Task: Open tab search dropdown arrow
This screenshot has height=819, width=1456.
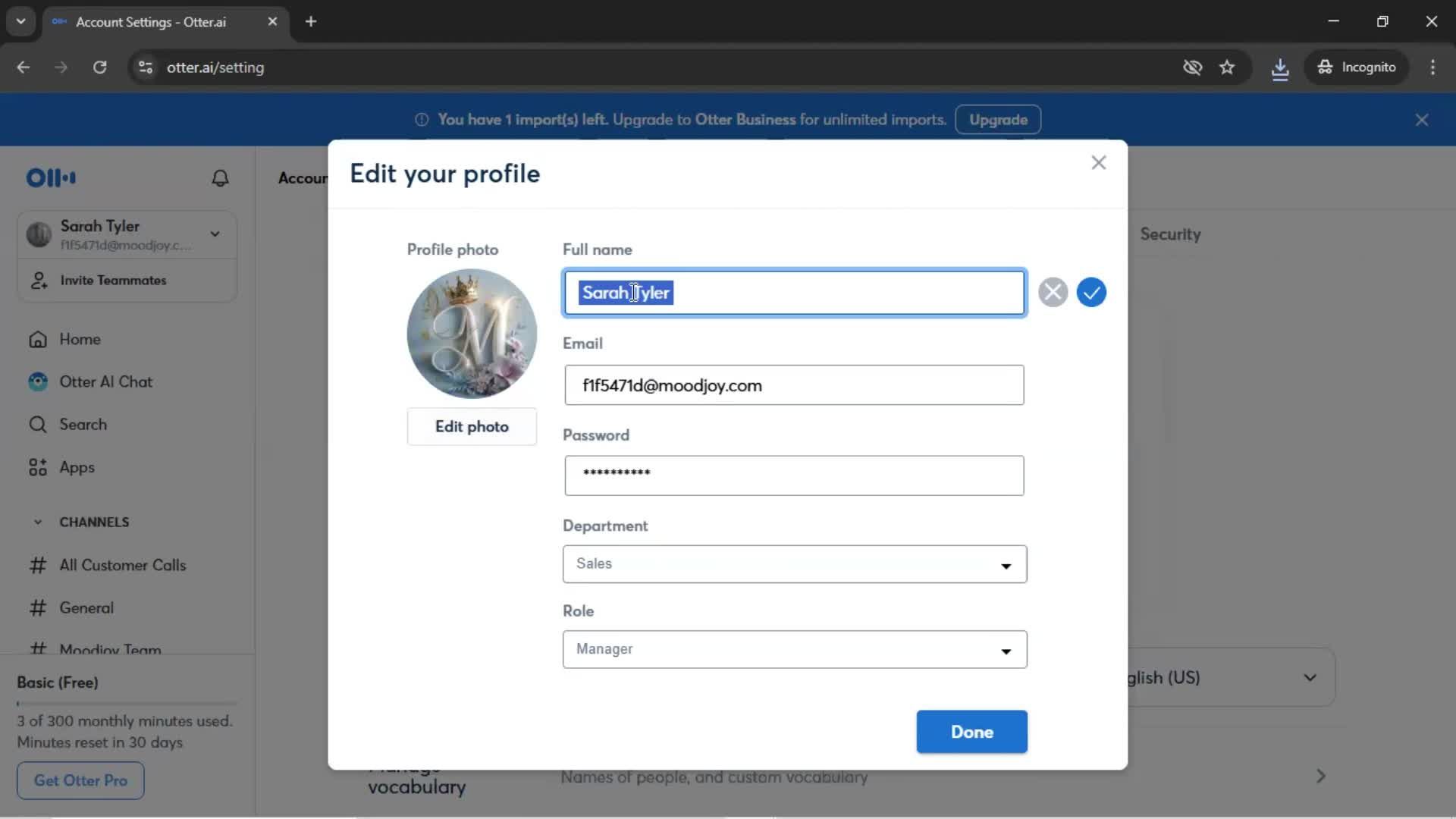Action: (x=21, y=22)
